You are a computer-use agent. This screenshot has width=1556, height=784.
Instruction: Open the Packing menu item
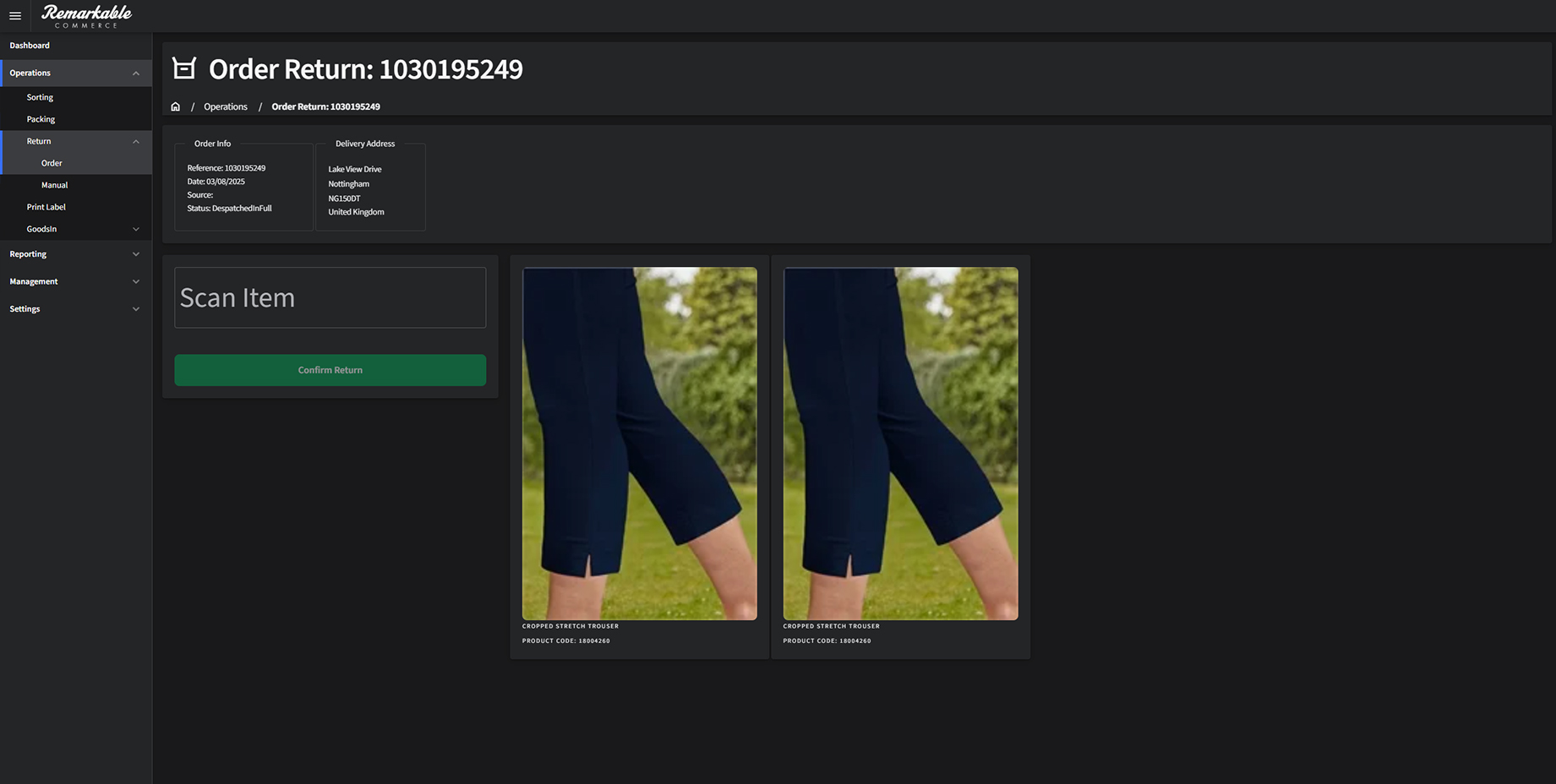41,119
